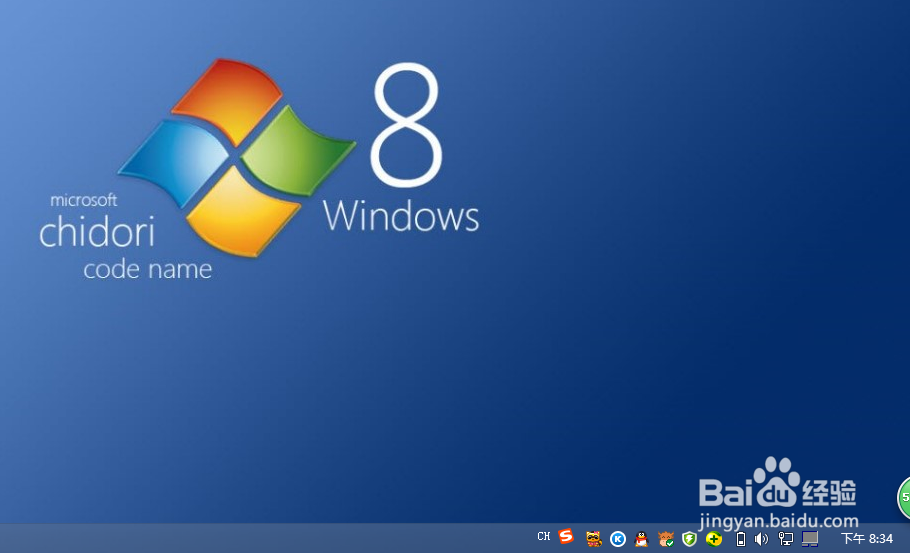Click the green floating ball at screen edge

tap(904, 497)
